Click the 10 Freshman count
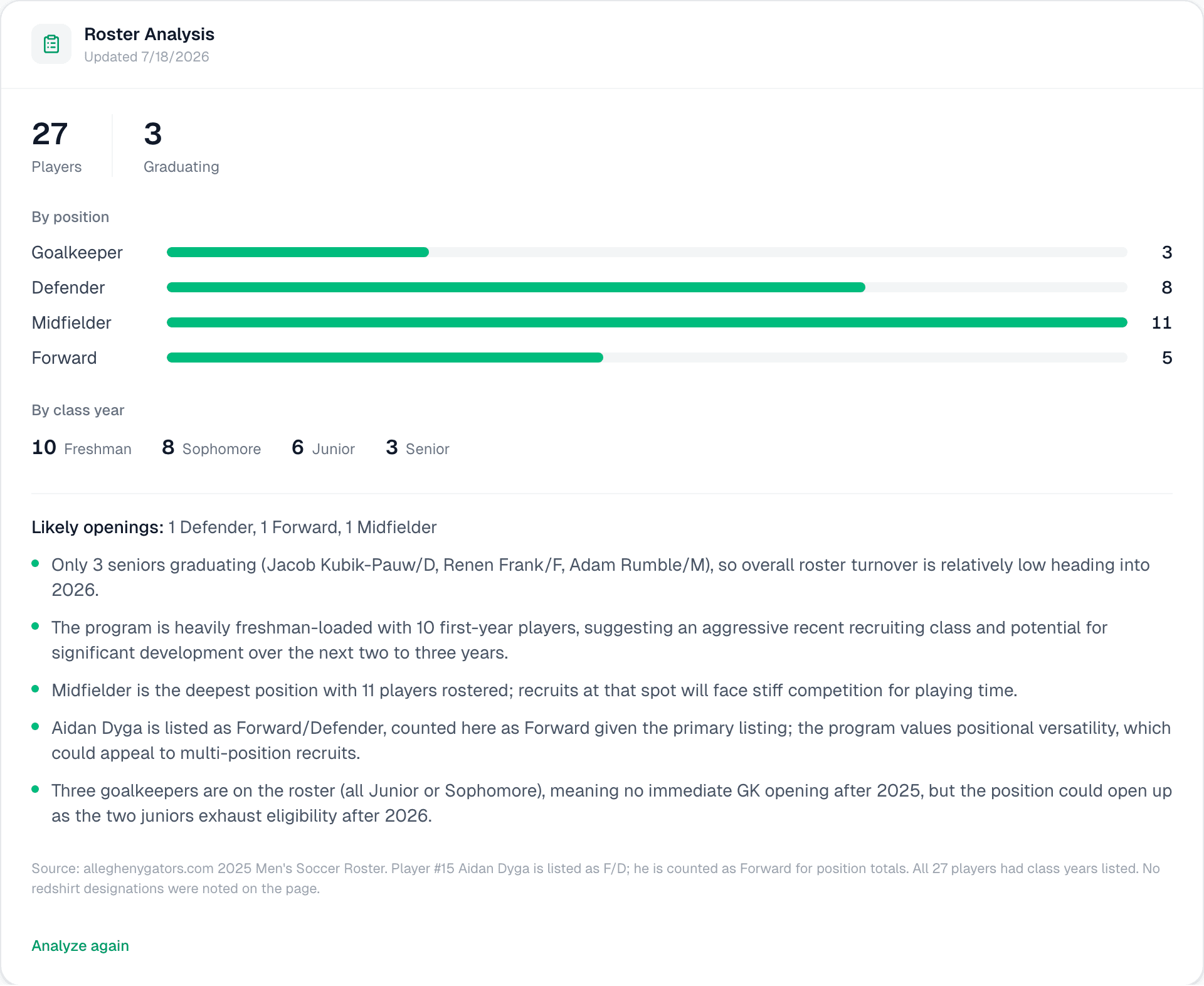Image resolution: width=1204 pixels, height=986 pixels. (x=82, y=448)
